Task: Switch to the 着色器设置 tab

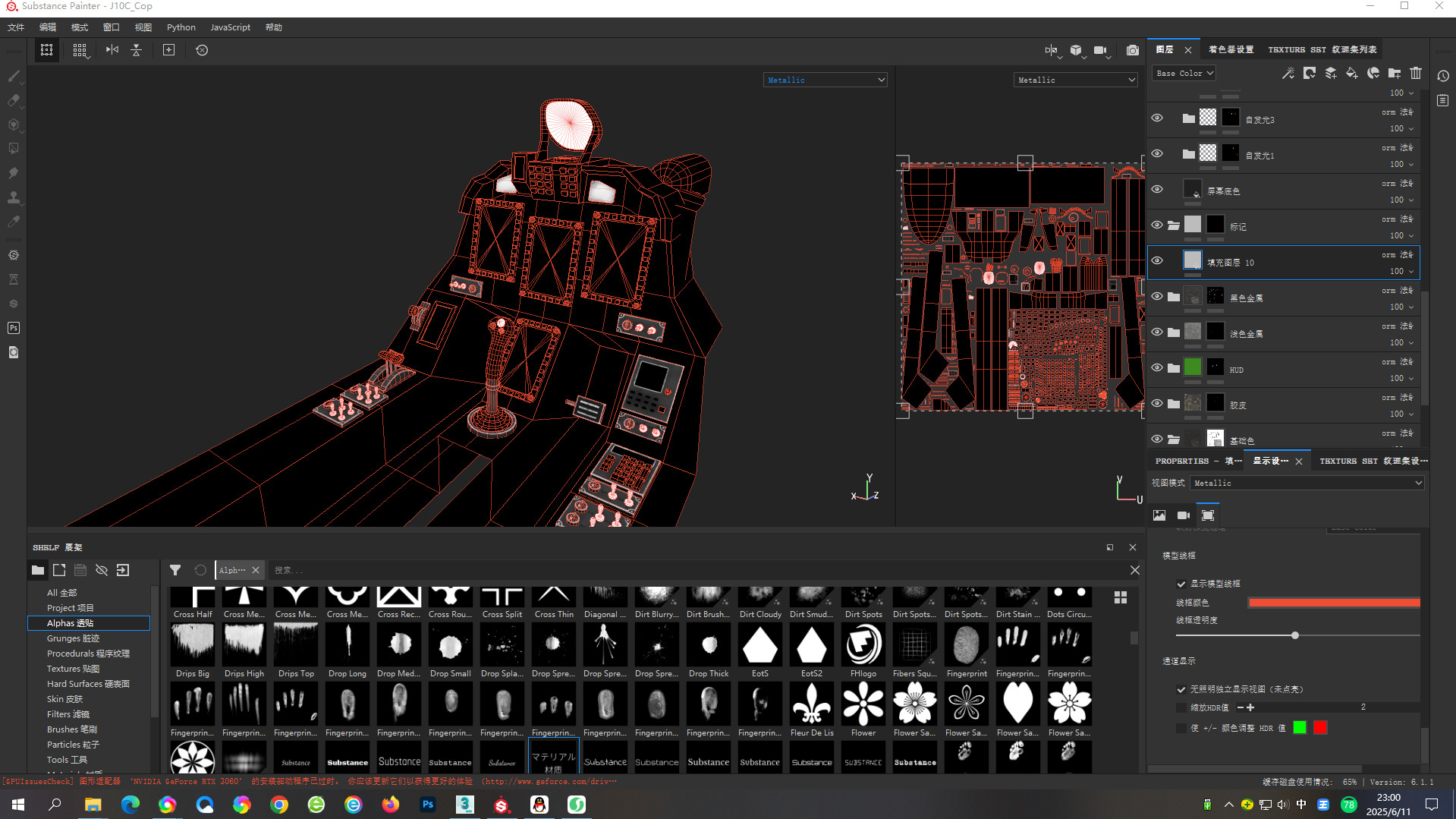Action: coord(1231,49)
